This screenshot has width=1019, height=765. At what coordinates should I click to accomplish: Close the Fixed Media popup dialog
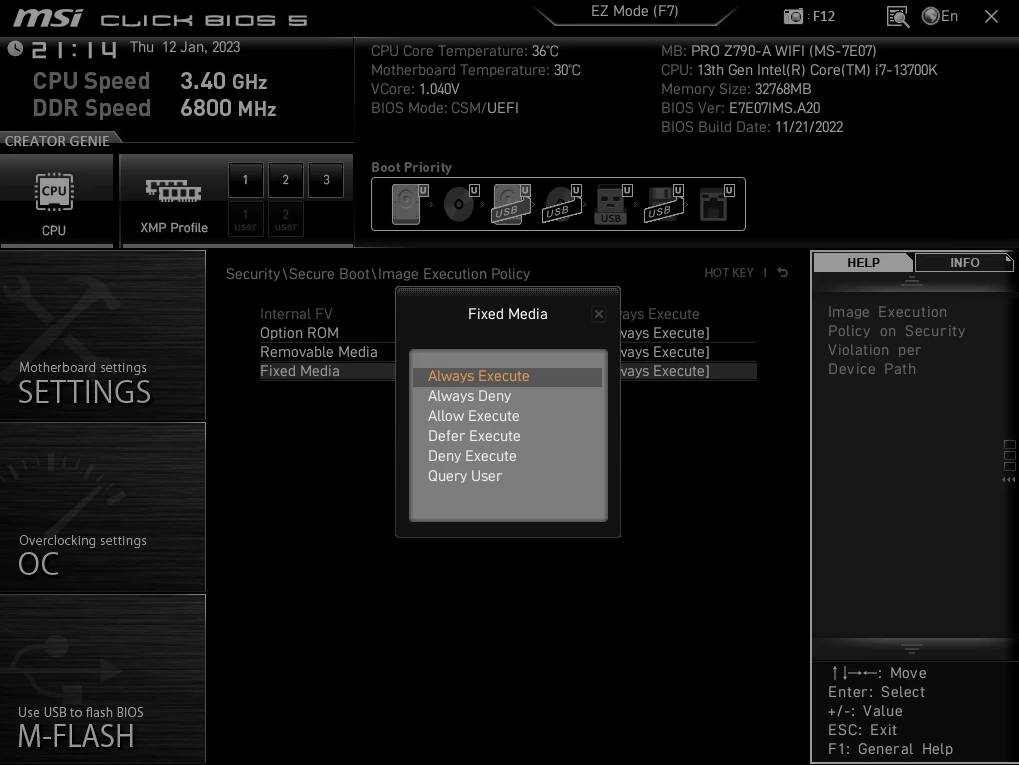point(599,315)
